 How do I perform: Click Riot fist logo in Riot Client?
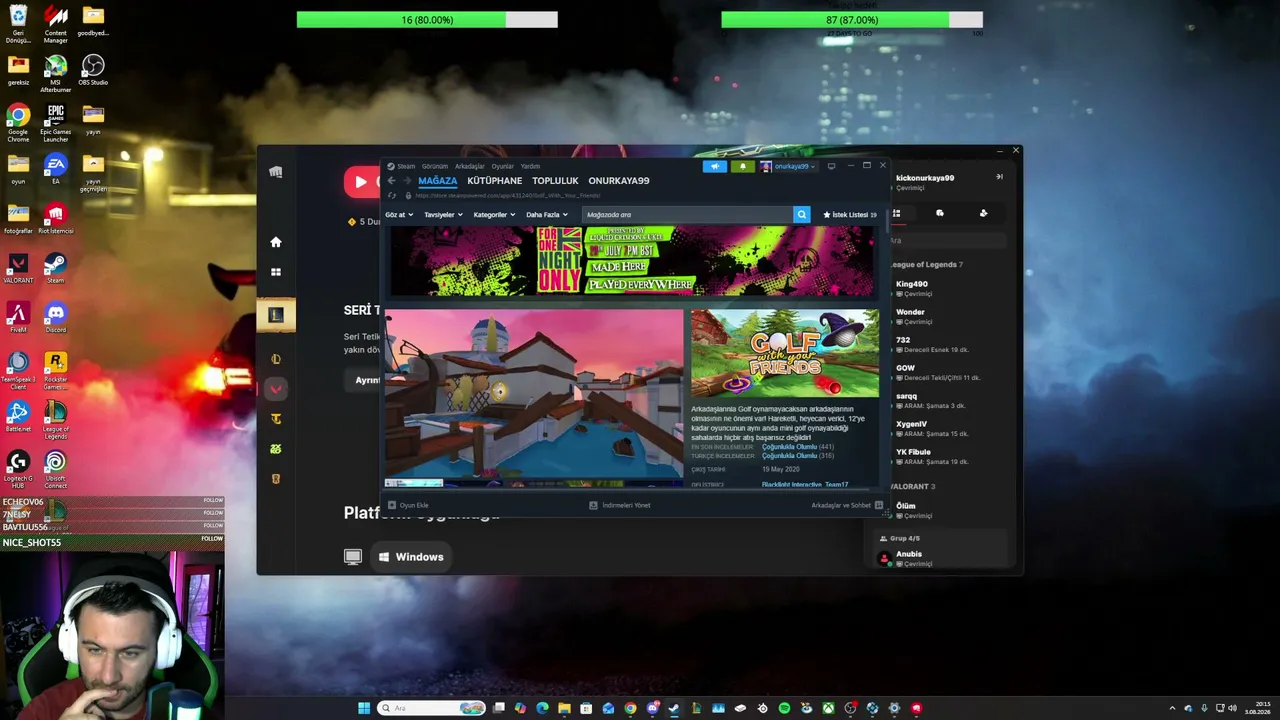tap(276, 172)
